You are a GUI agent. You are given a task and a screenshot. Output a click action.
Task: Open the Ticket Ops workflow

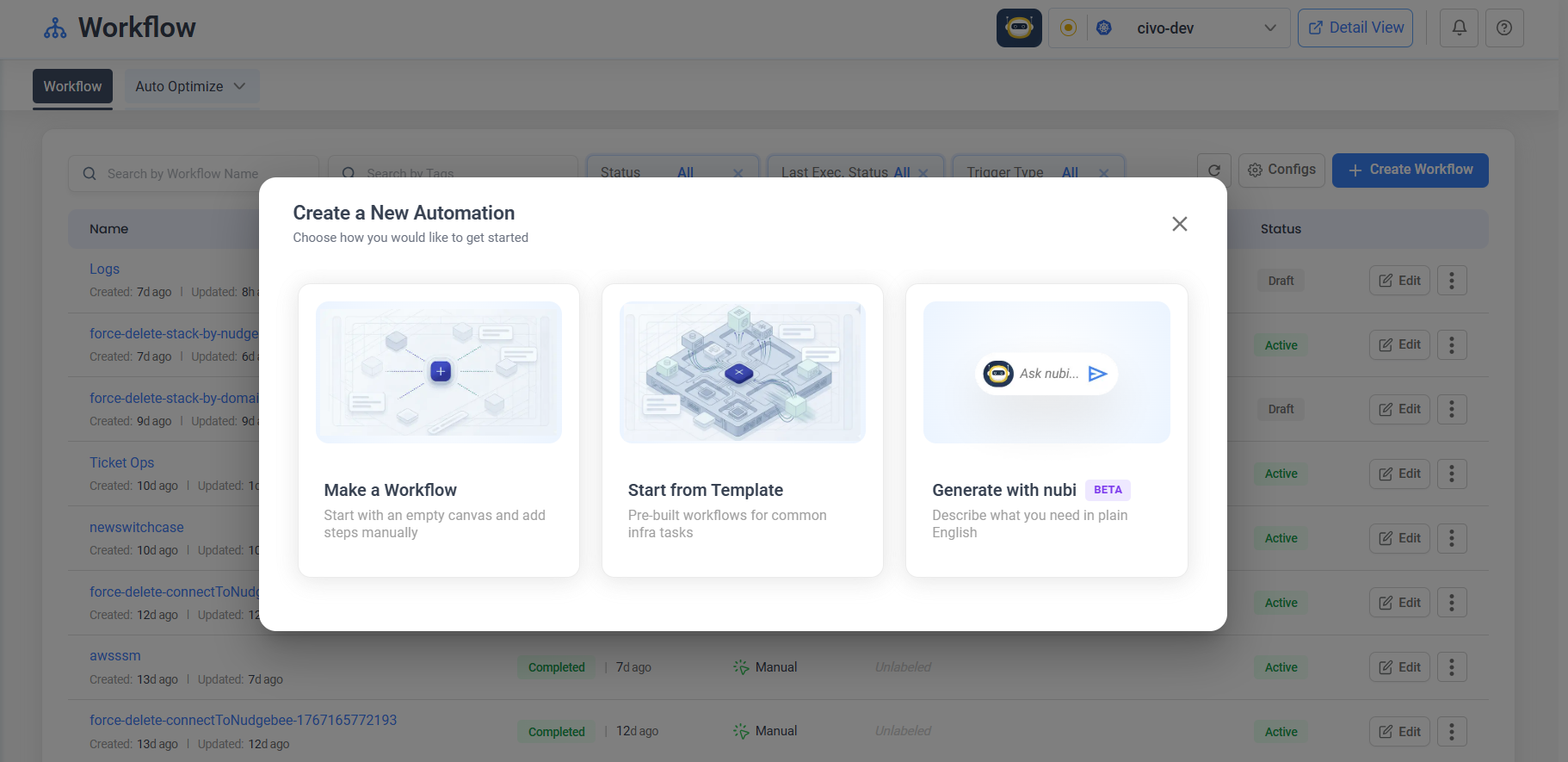tap(121, 463)
